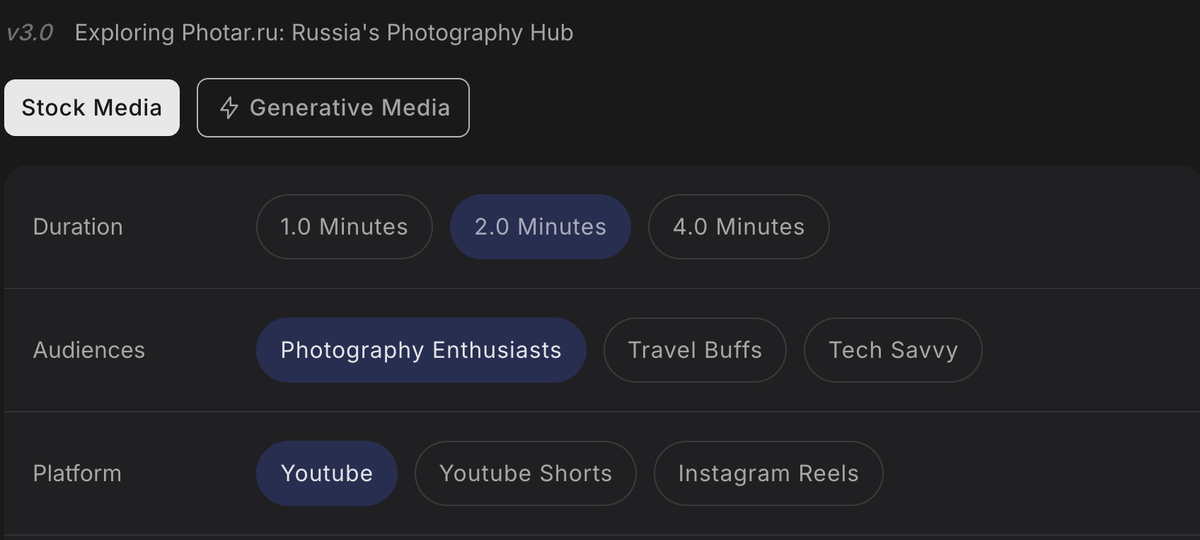
Task: Click the Duration row label
Action: coord(78,227)
